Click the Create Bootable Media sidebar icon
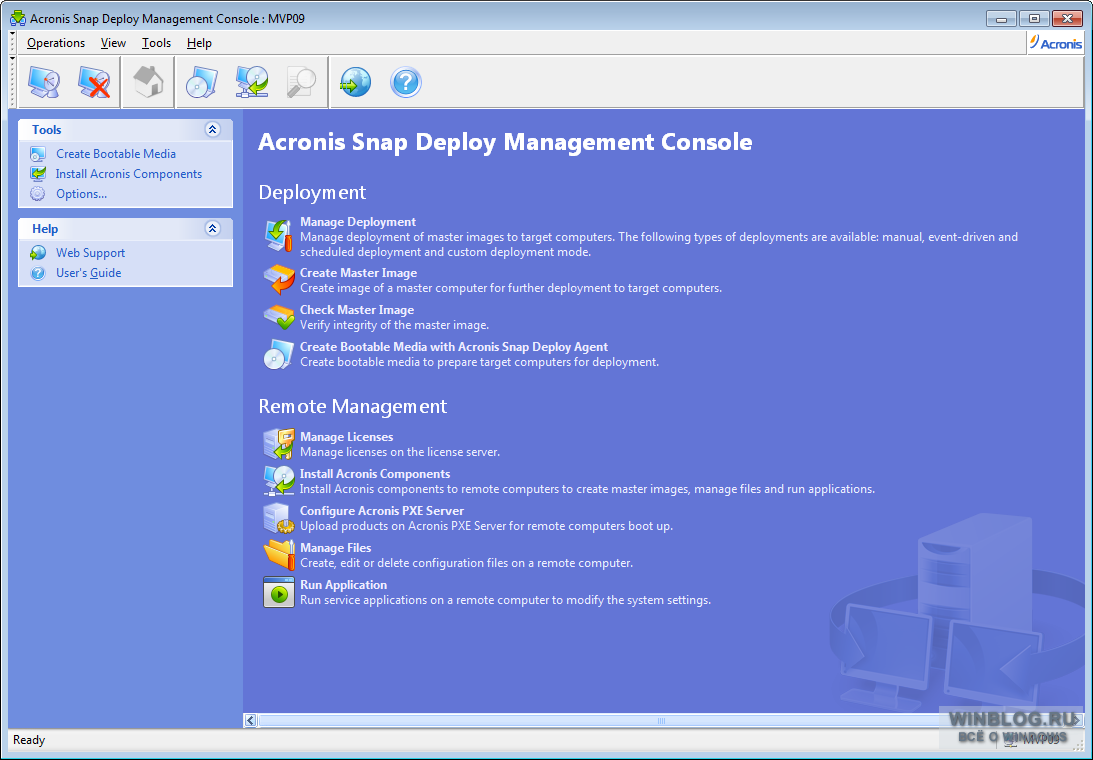 coord(38,154)
